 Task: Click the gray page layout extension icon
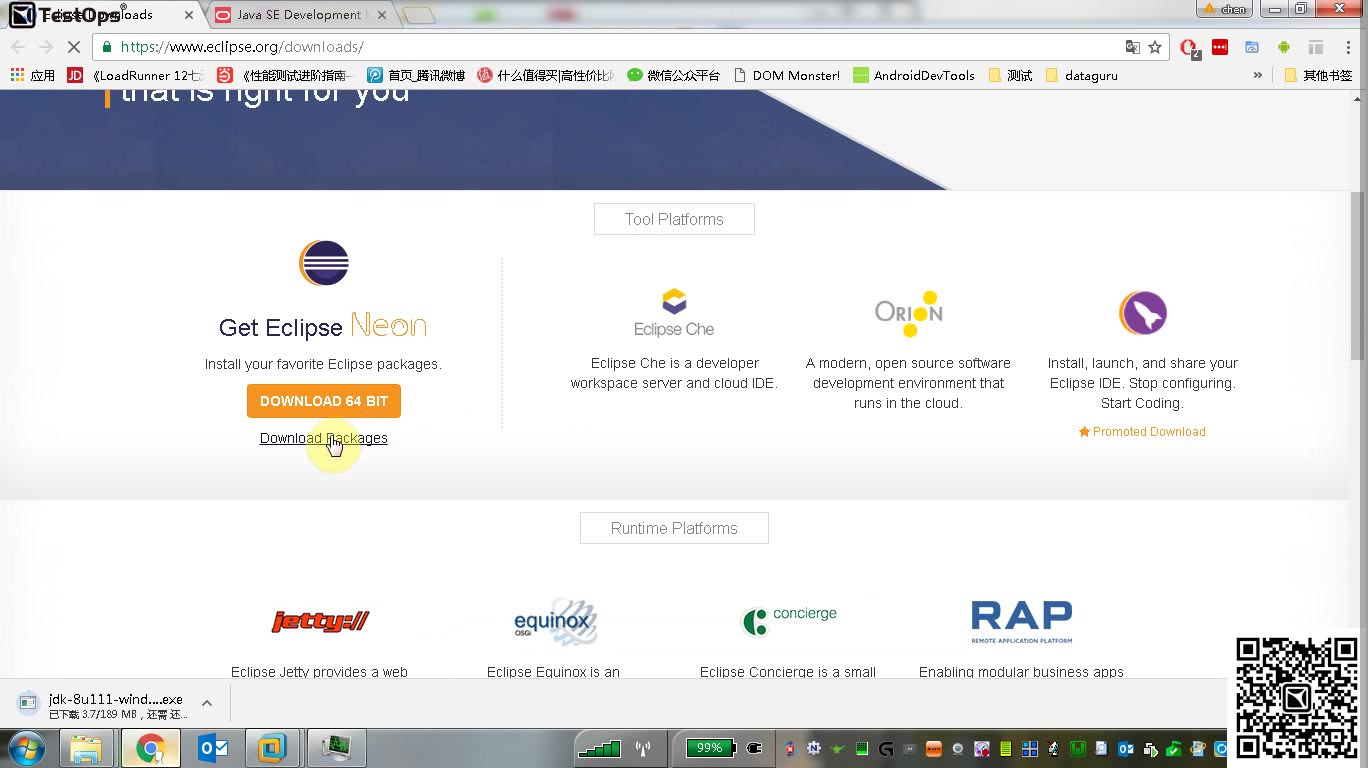1316,47
